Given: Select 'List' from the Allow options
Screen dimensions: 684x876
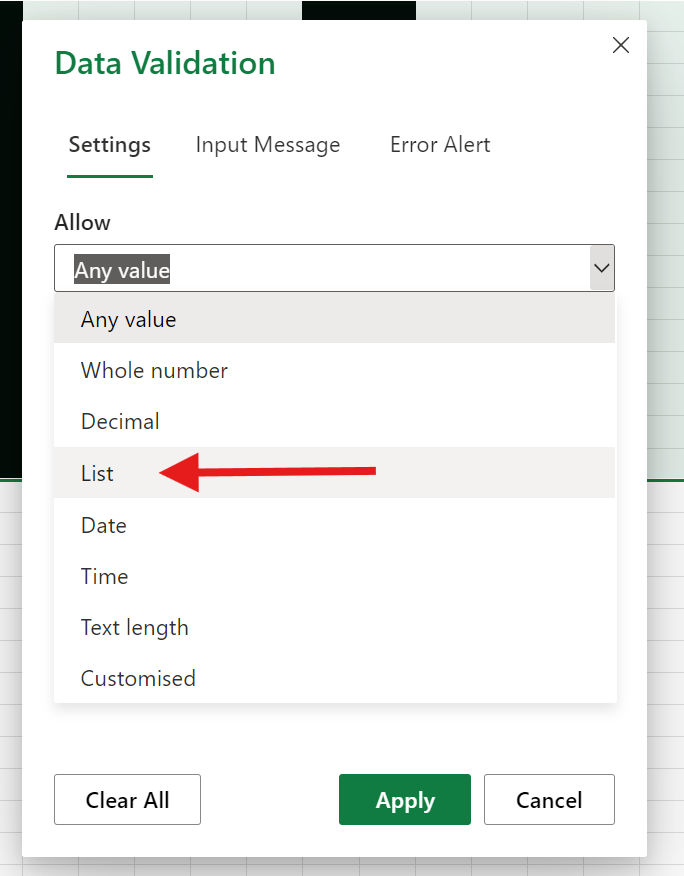Looking at the screenshot, I should [335, 473].
